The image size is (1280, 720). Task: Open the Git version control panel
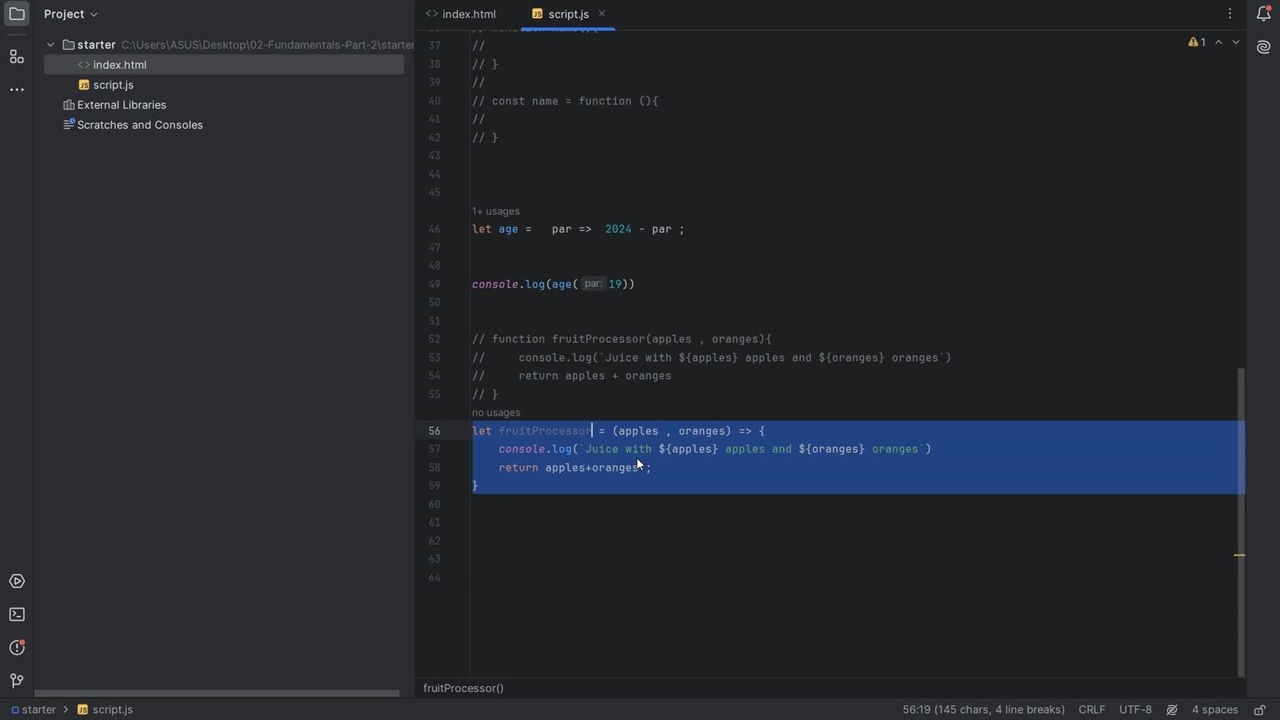coord(17,681)
